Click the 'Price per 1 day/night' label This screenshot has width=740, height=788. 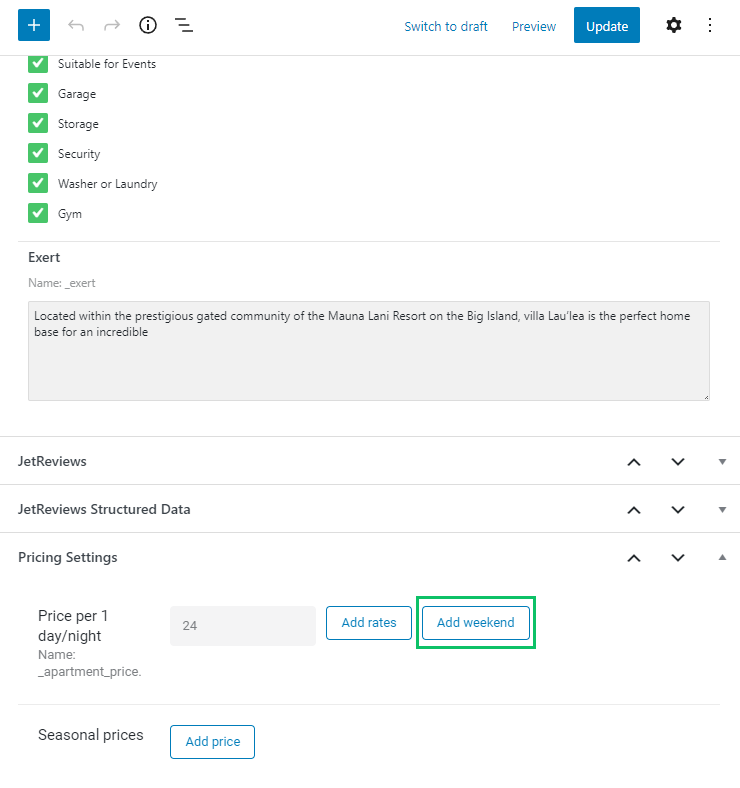pyautogui.click(x=73, y=626)
